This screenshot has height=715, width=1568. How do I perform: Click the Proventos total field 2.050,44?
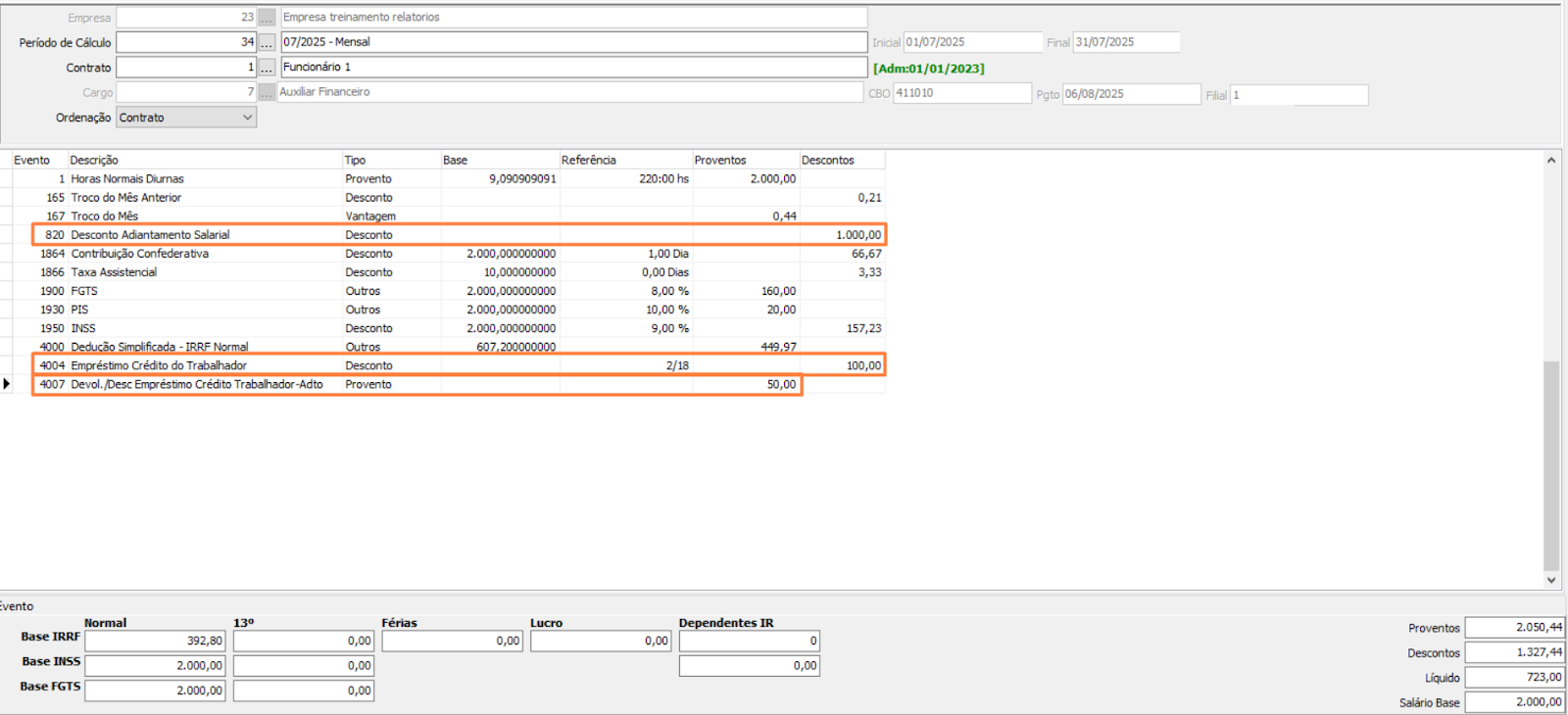[x=1515, y=627]
